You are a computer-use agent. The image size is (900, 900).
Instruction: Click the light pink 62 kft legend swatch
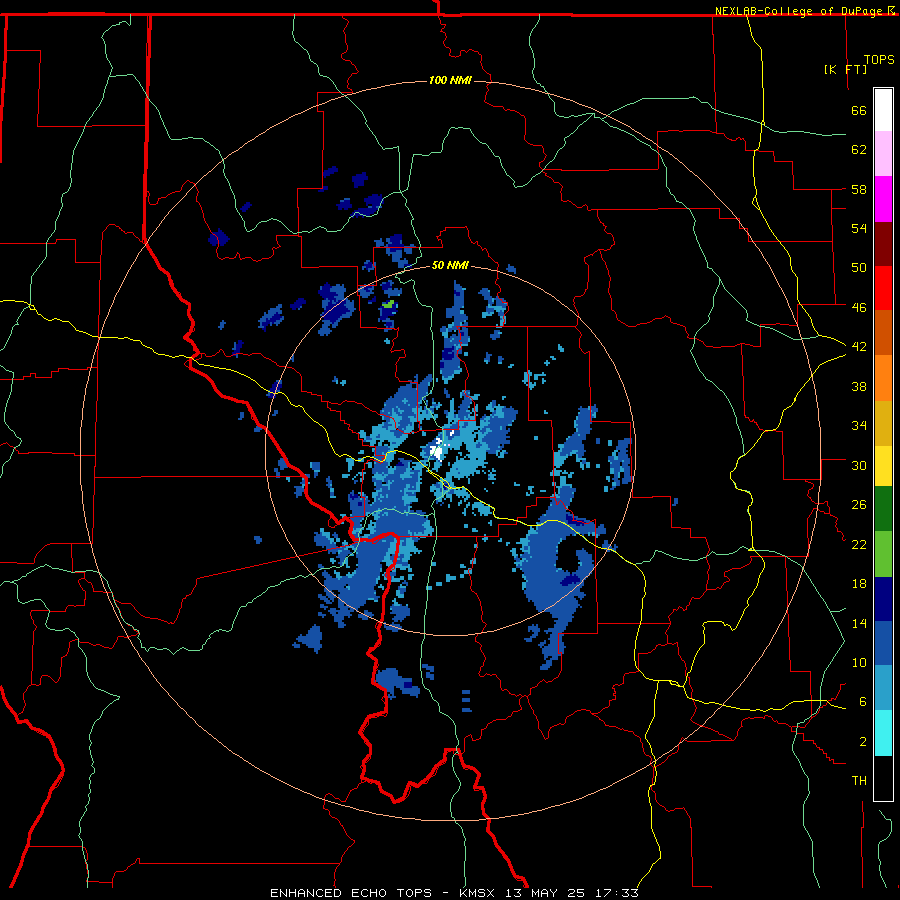click(883, 153)
